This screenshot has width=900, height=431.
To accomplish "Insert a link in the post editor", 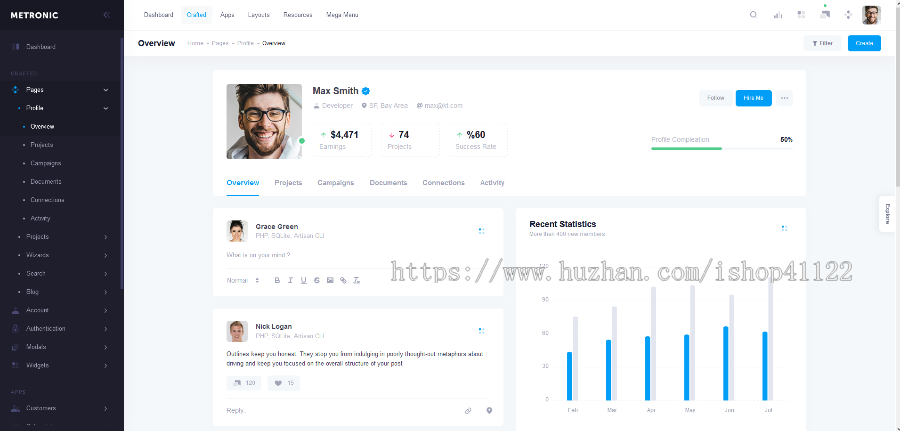I will click(343, 281).
